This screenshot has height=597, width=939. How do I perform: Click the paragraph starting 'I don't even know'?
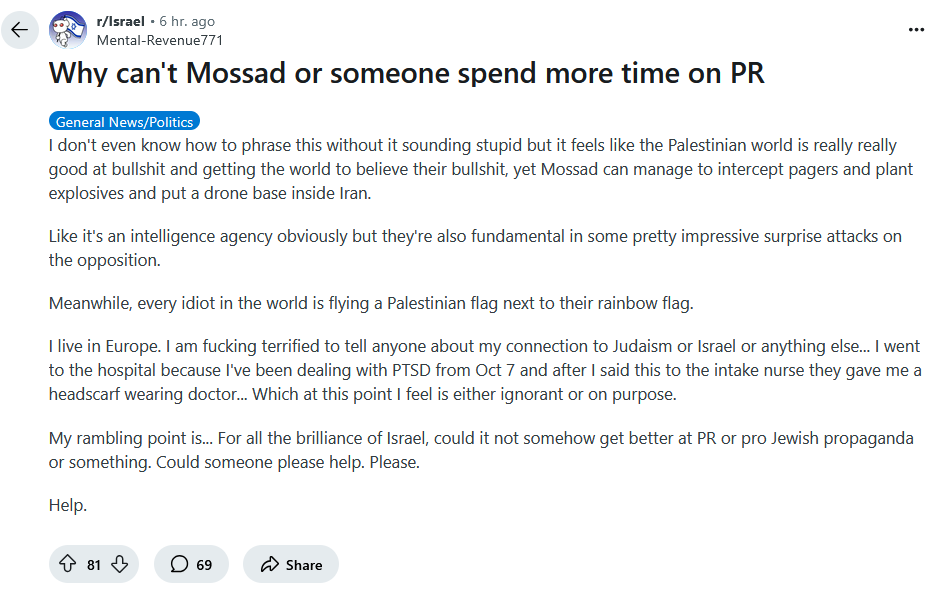481,169
